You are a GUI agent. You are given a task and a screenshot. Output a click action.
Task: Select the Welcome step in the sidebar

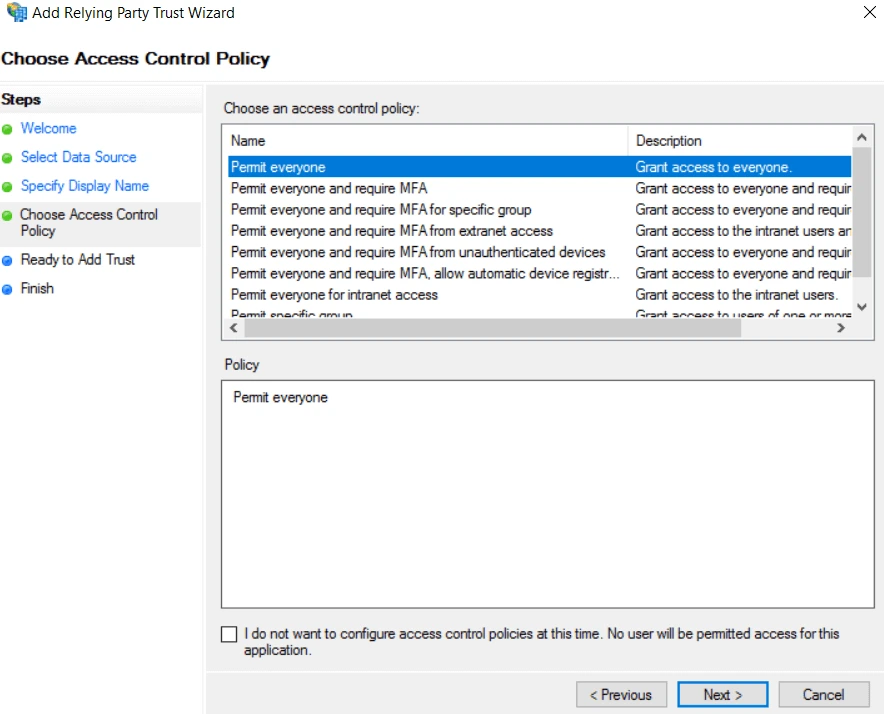pos(48,128)
